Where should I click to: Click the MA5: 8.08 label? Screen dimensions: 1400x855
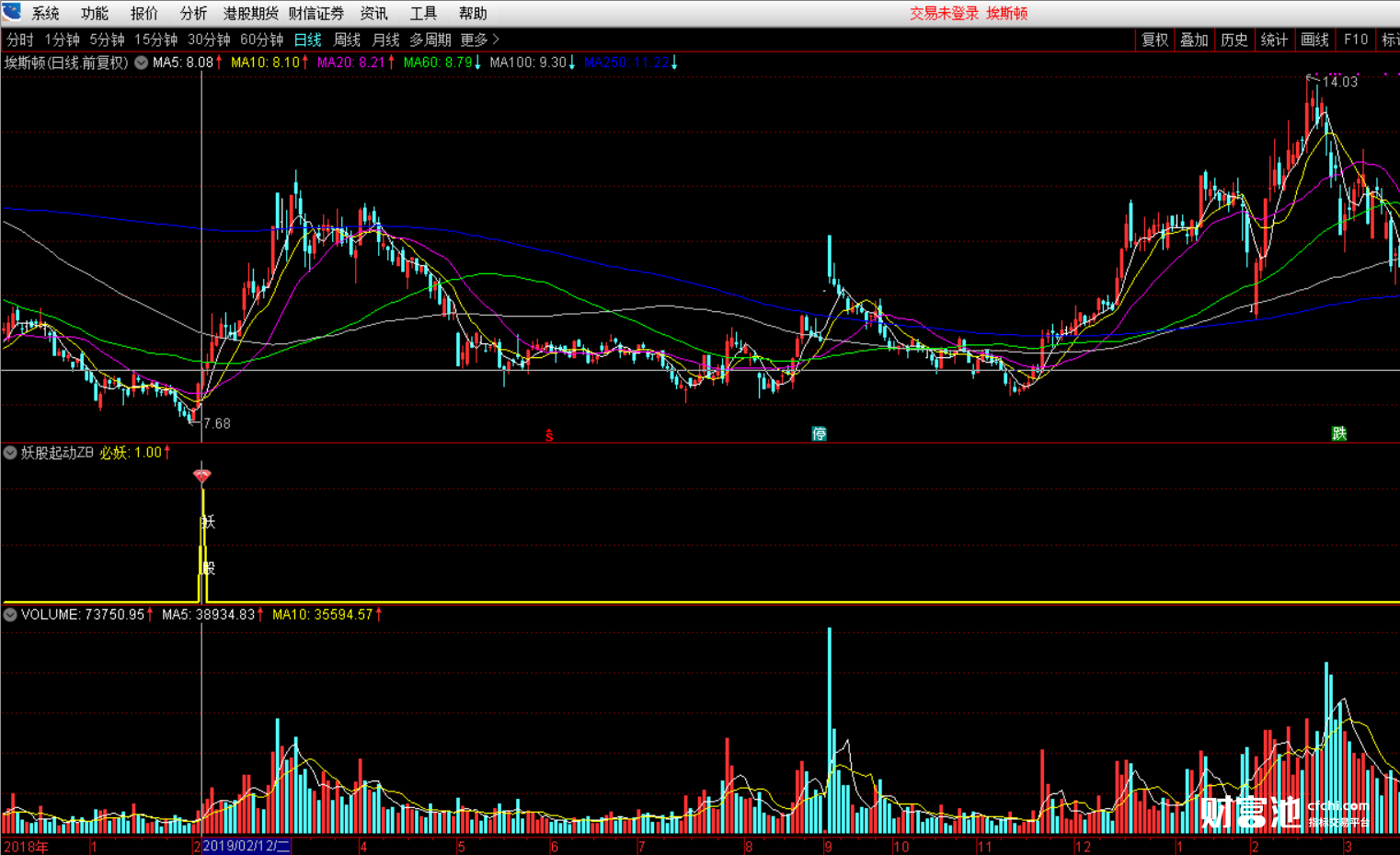[x=183, y=63]
